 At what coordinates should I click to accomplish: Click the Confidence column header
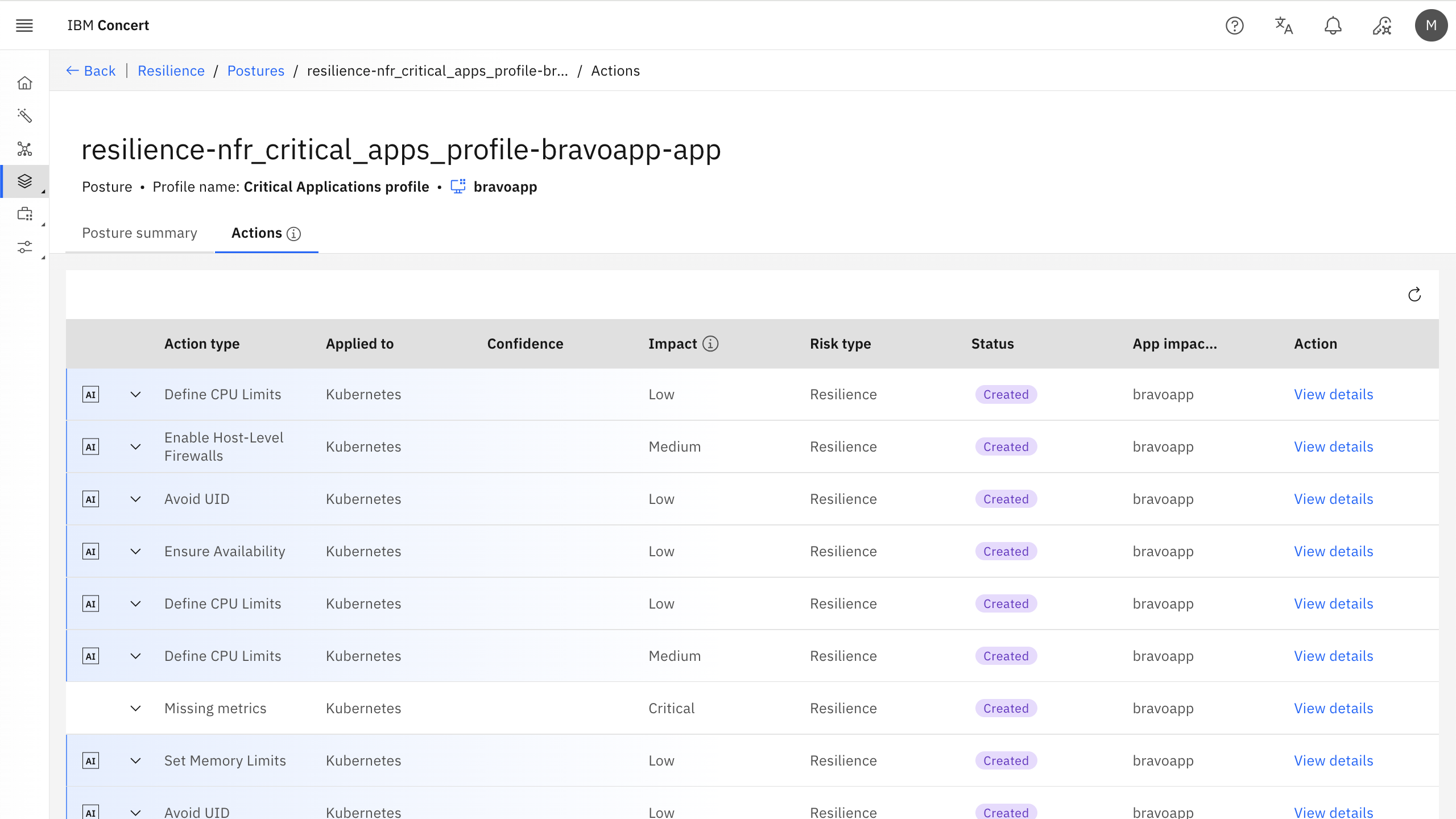coord(525,344)
